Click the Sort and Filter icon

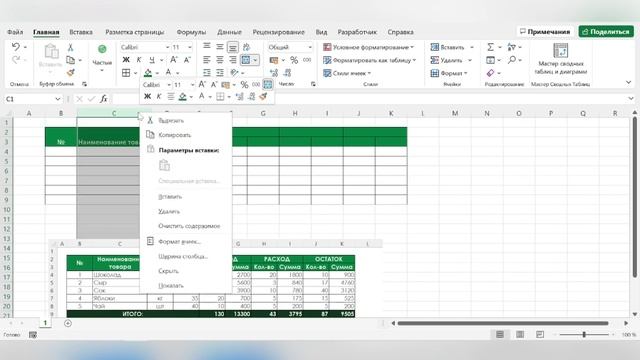pos(511,47)
